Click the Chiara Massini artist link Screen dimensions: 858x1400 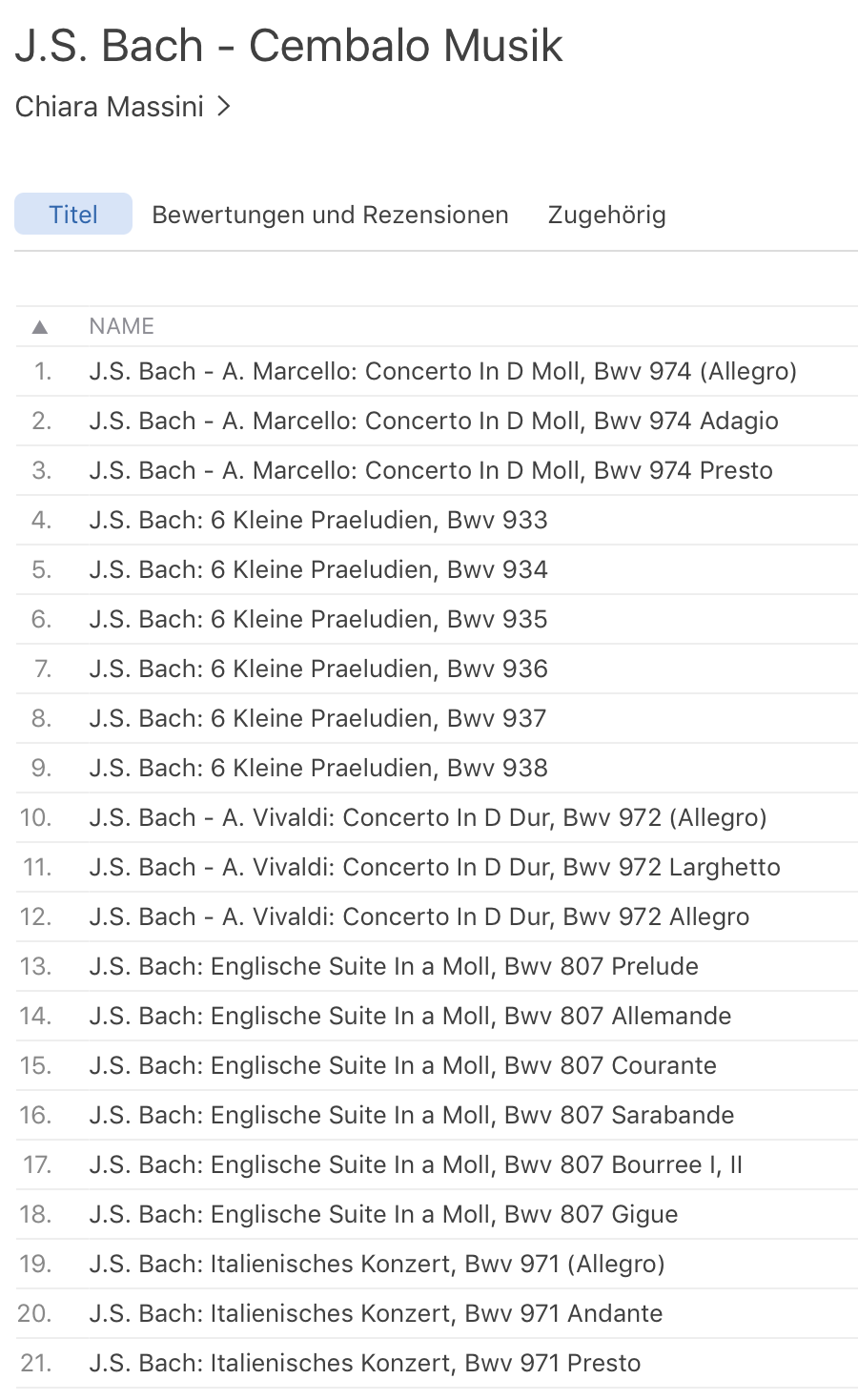pyautogui.click(x=110, y=106)
